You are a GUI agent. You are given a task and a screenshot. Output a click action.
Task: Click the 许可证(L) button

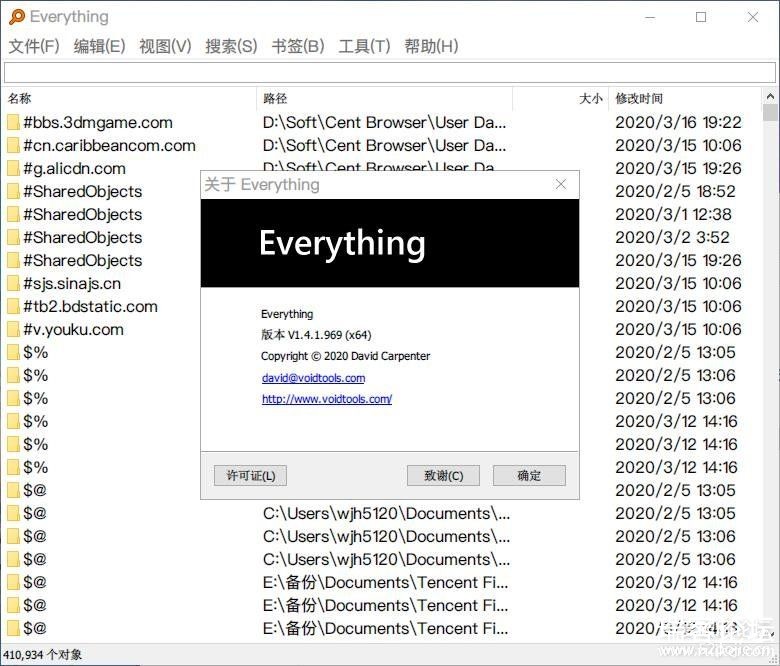pos(251,476)
